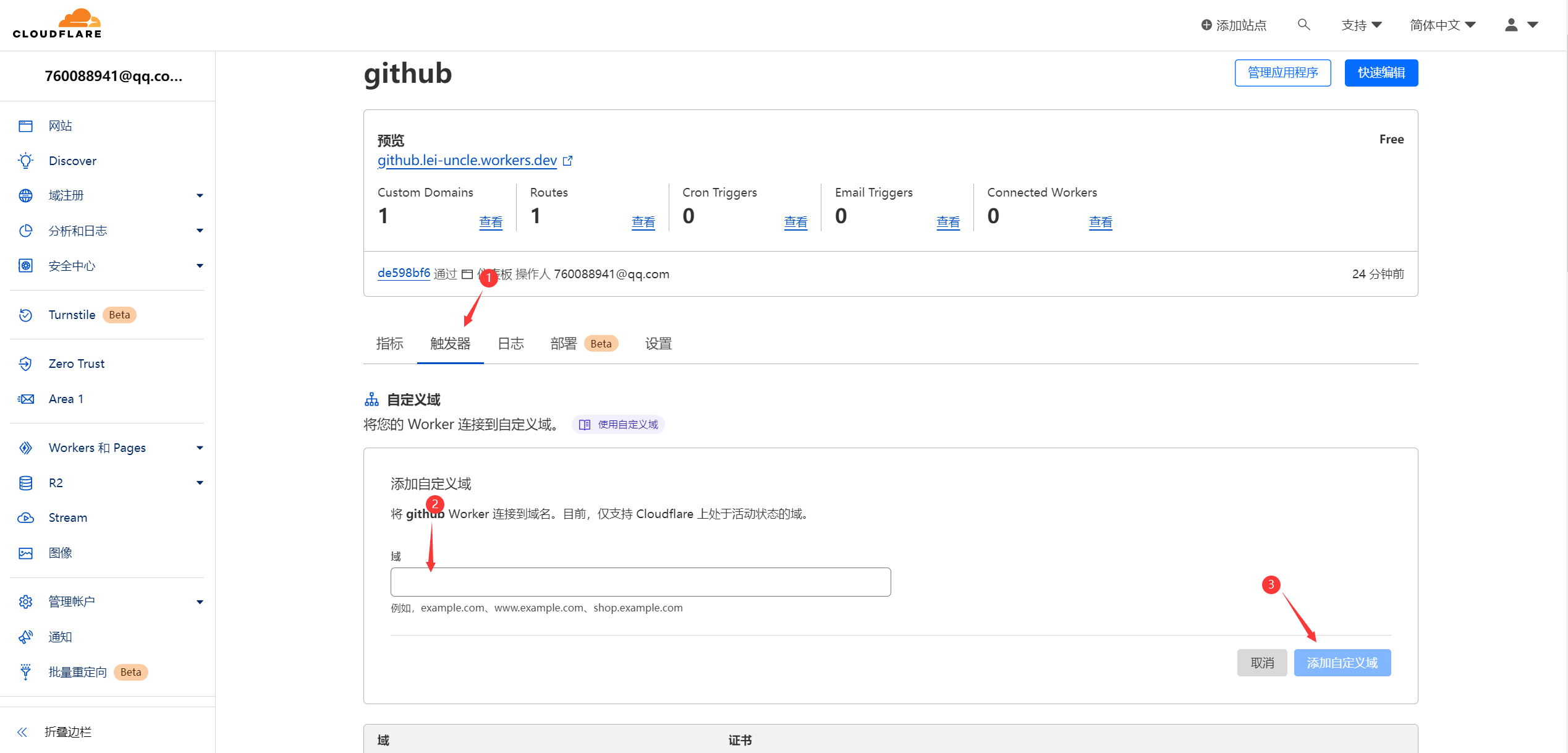
Task: Click the 图像 picture icon
Action: pyautogui.click(x=25, y=553)
